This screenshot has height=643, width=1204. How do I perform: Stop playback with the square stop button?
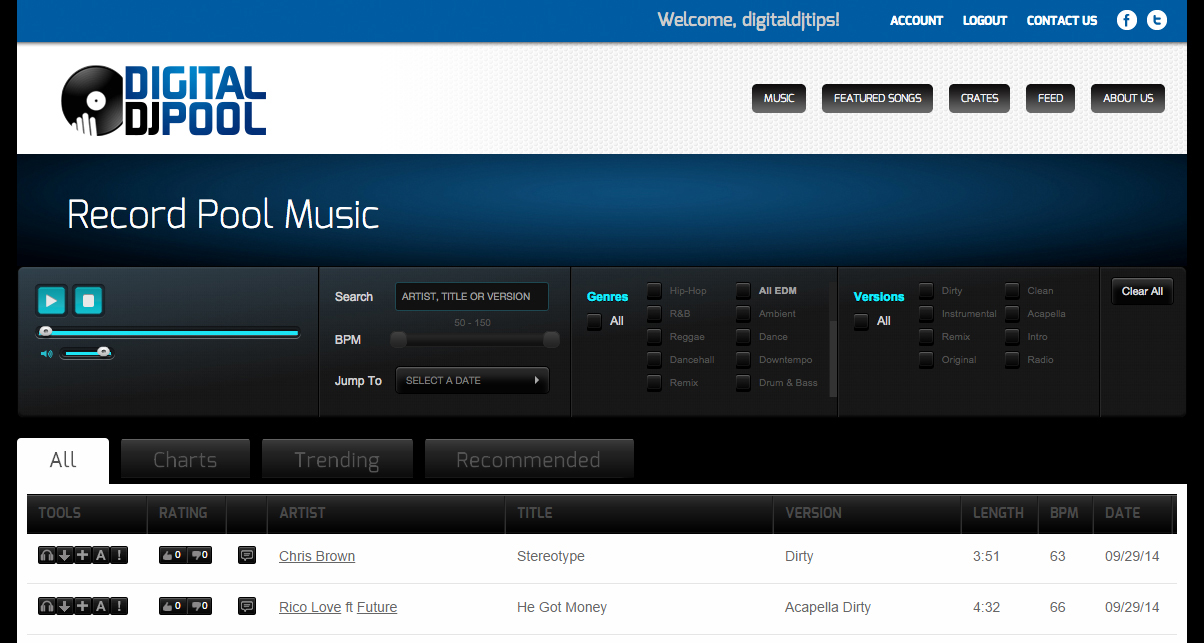click(x=88, y=300)
